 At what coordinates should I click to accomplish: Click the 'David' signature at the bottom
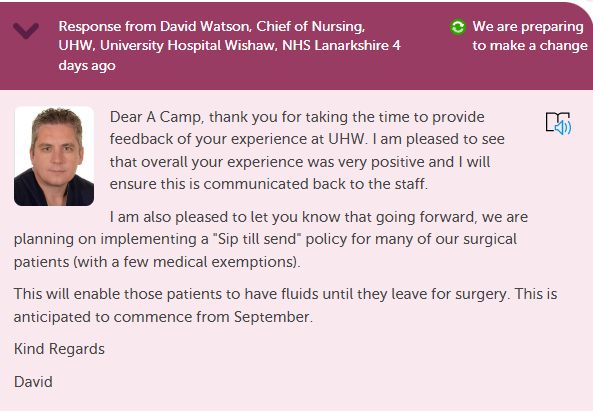tap(33, 382)
